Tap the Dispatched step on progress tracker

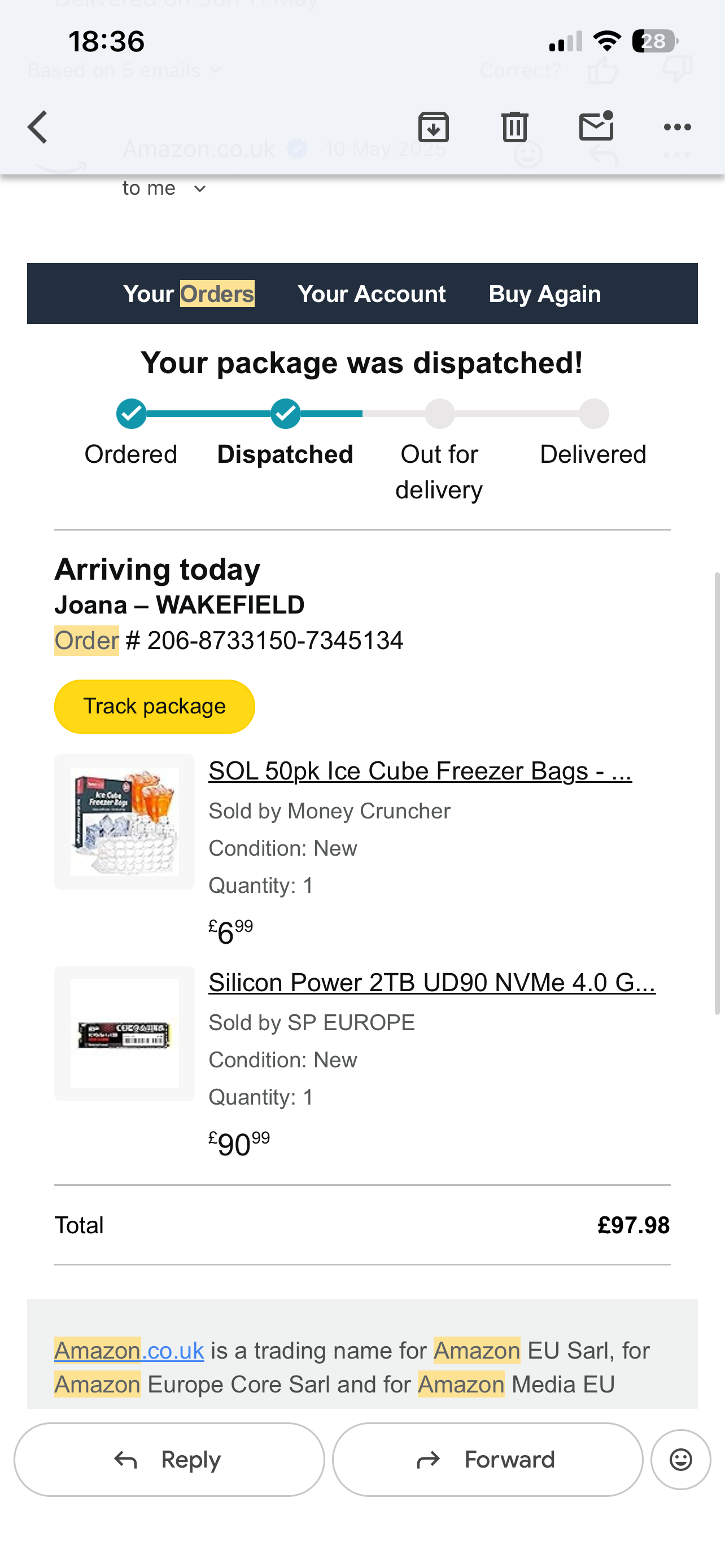[285, 414]
